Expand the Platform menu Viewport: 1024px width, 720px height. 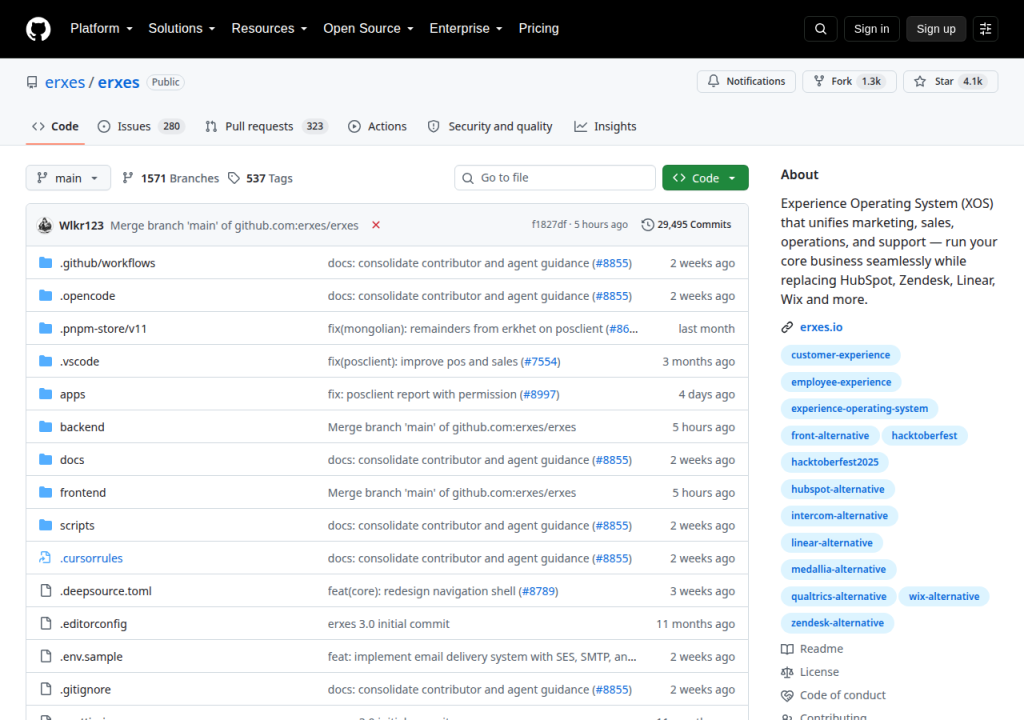point(101,29)
